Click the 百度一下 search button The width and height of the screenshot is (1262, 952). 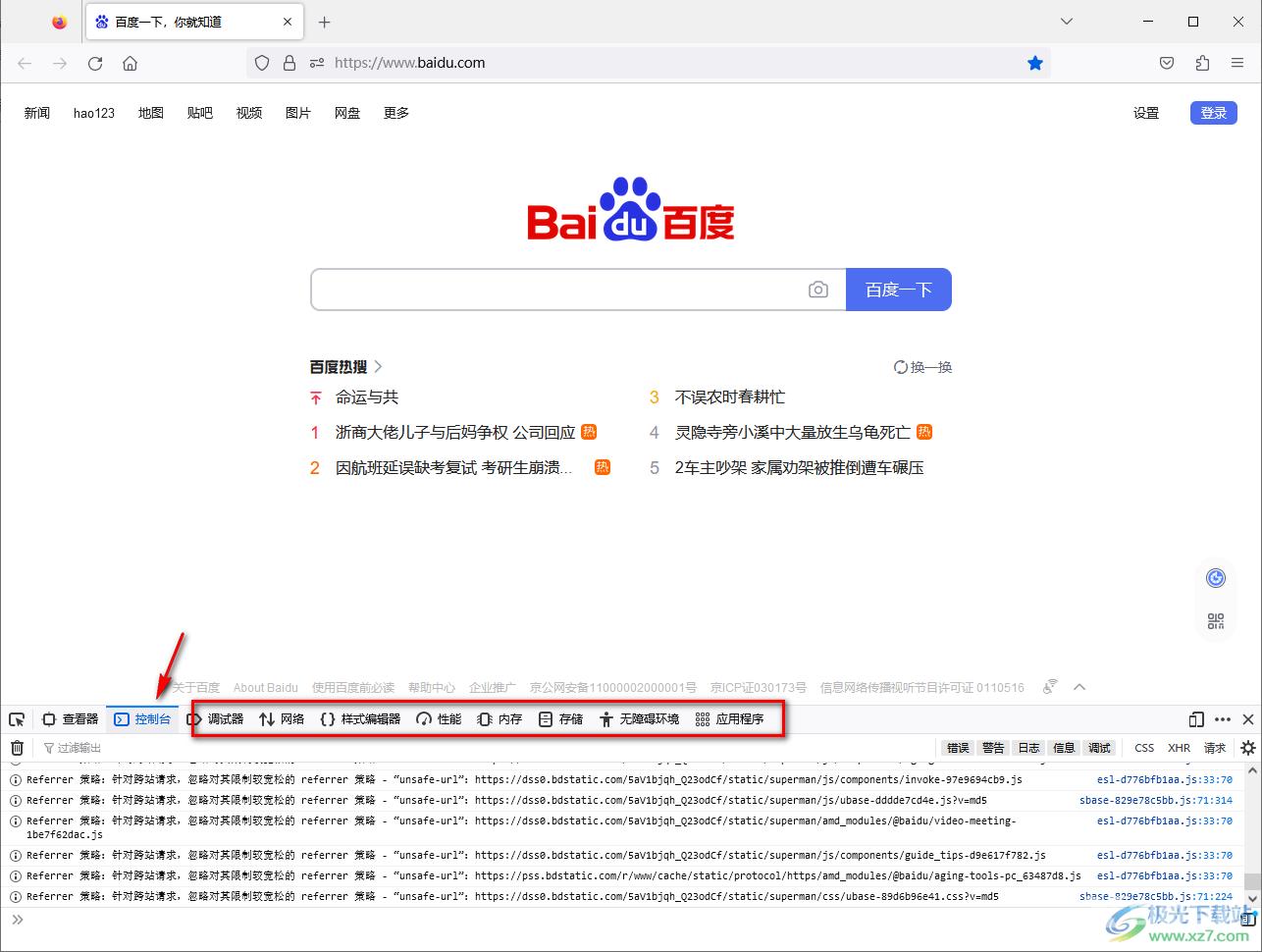(x=899, y=290)
